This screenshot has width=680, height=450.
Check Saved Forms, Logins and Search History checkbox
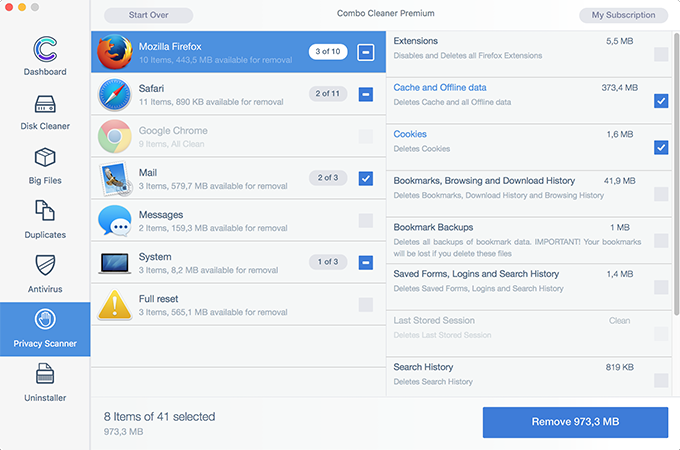(661, 287)
